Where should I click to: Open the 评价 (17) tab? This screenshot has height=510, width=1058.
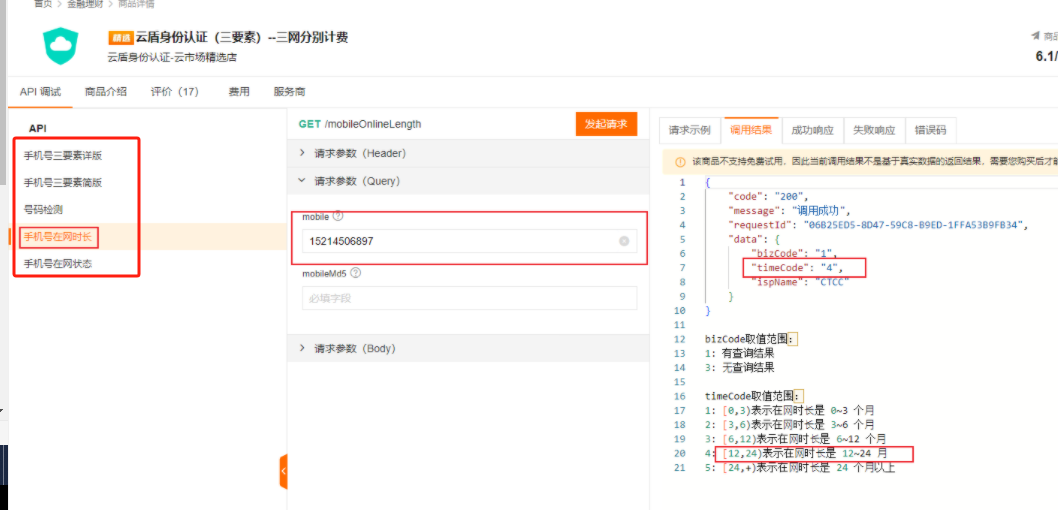[175, 92]
